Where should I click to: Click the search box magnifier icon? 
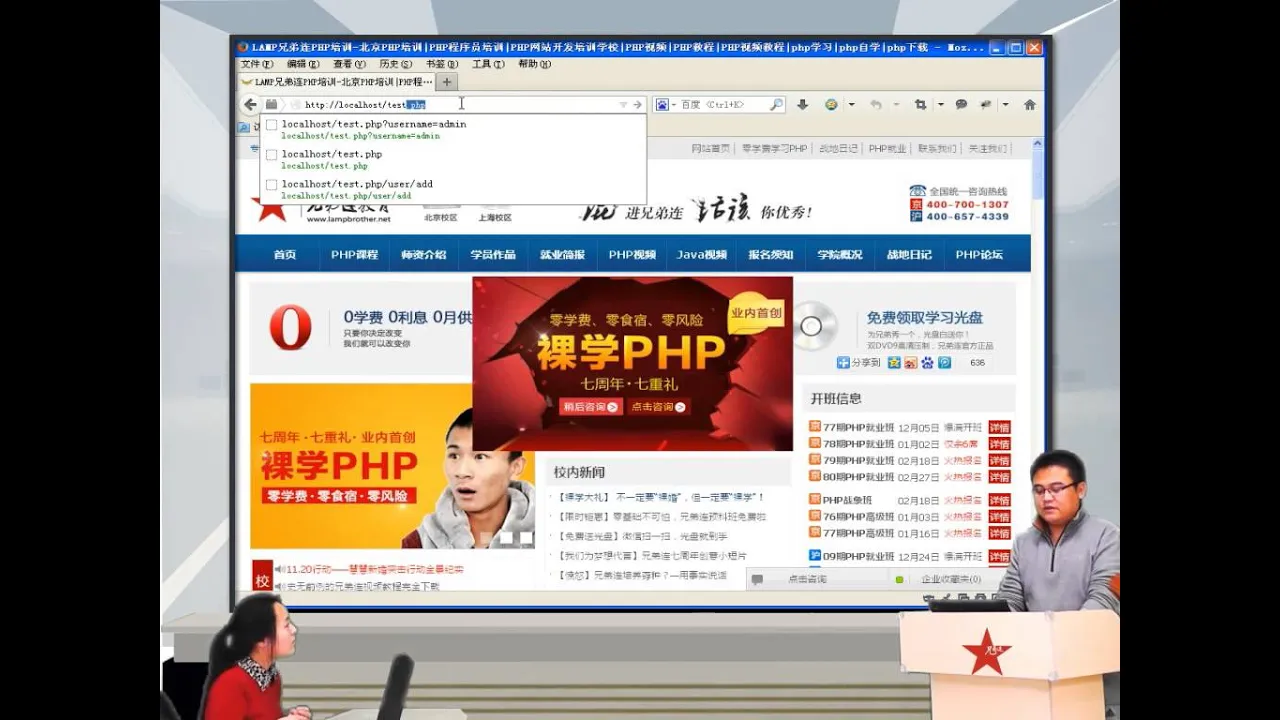pos(776,104)
